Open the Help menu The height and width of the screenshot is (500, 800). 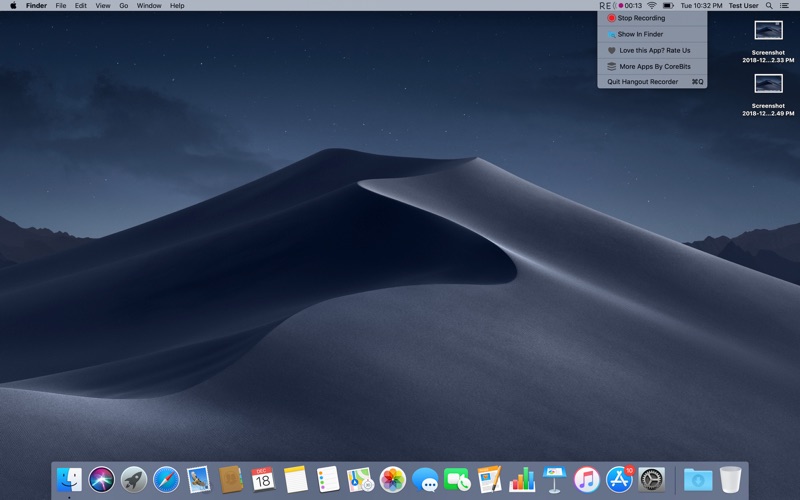pyautogui.click(x=177, y=6)
